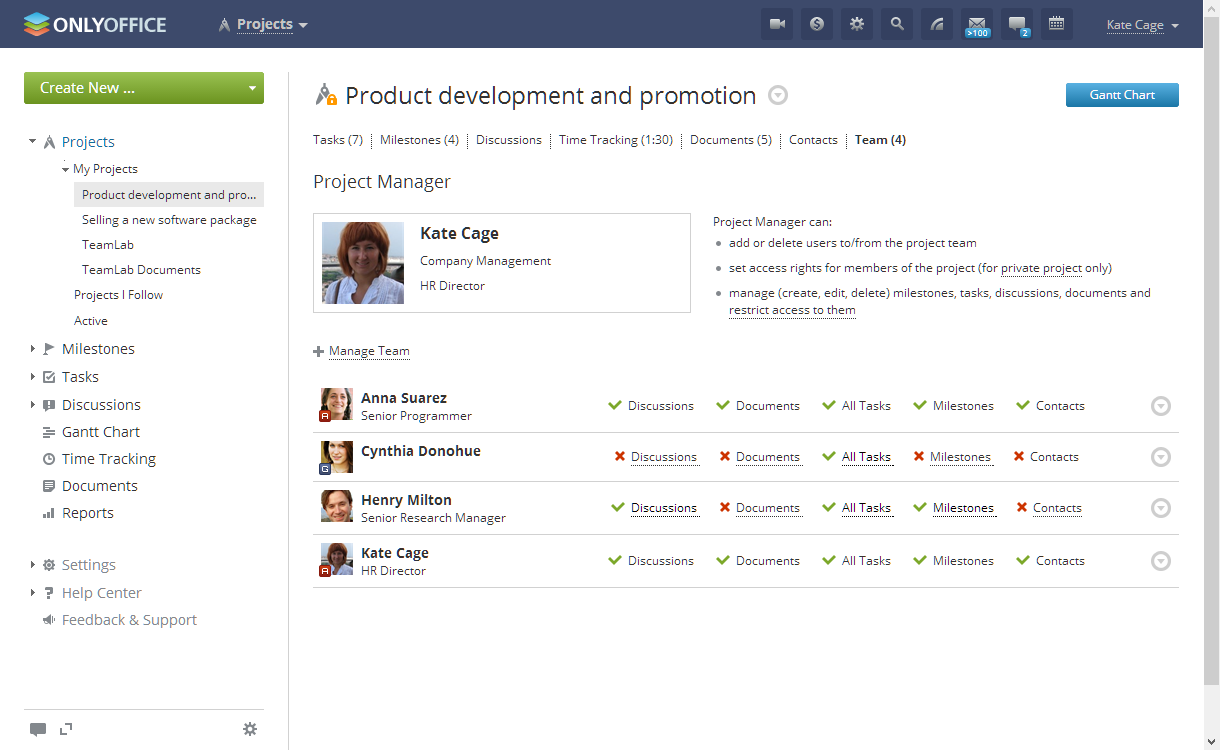Click Kate Cage's project manager photo
1220x750 pixels.
(363, 263)
